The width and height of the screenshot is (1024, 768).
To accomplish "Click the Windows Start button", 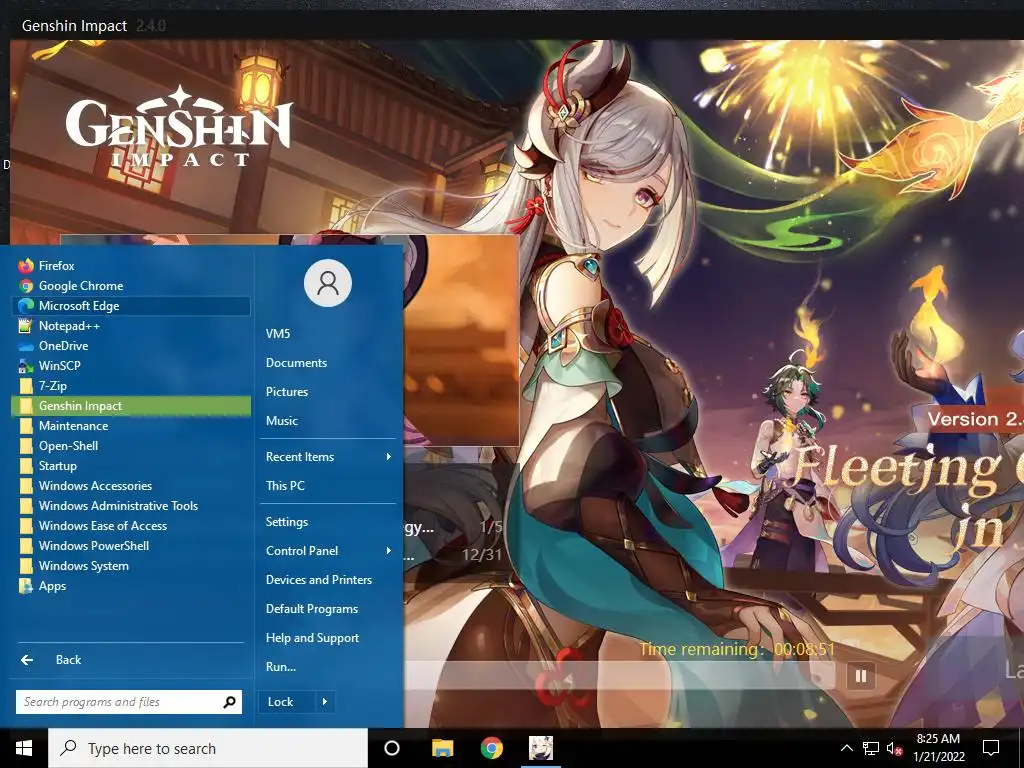I will point(24,748).
